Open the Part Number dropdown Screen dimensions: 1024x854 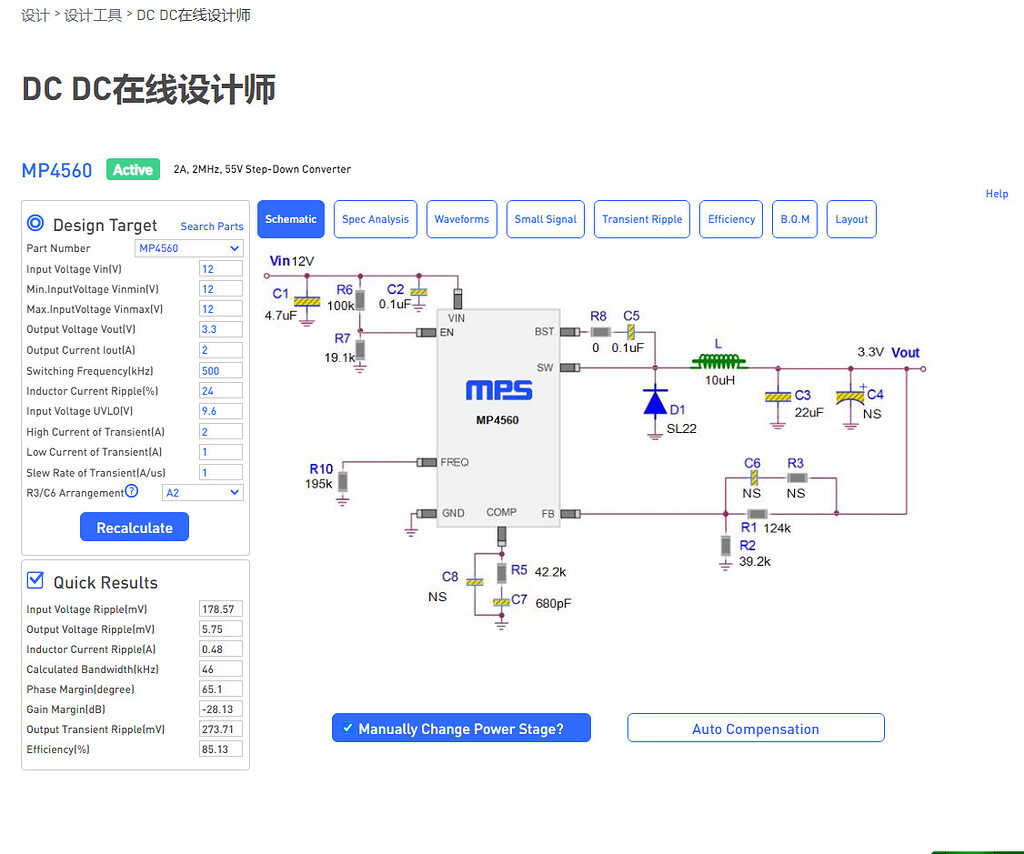pos(189,248)
